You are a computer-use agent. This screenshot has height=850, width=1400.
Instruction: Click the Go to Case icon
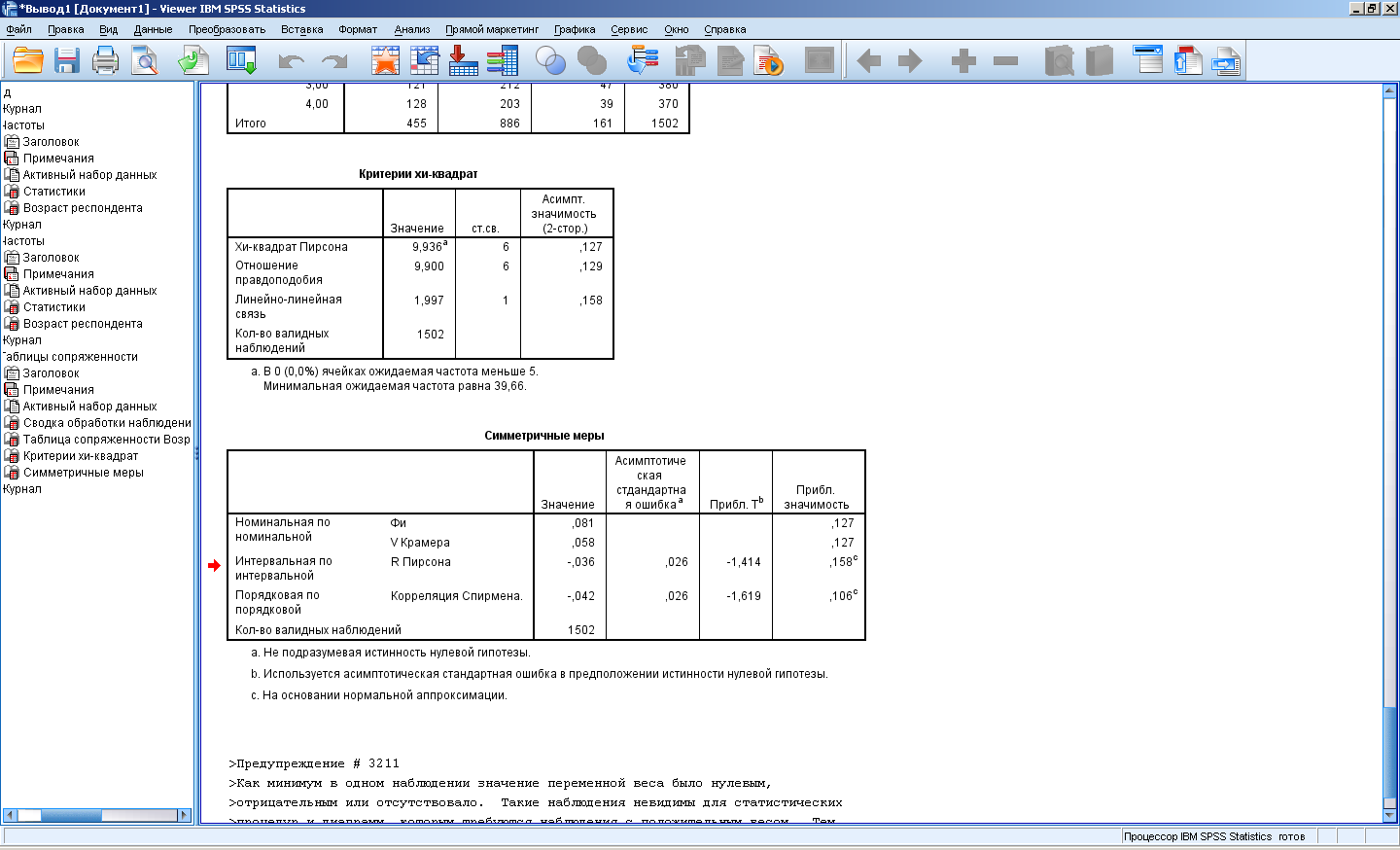tap(425, 61)
